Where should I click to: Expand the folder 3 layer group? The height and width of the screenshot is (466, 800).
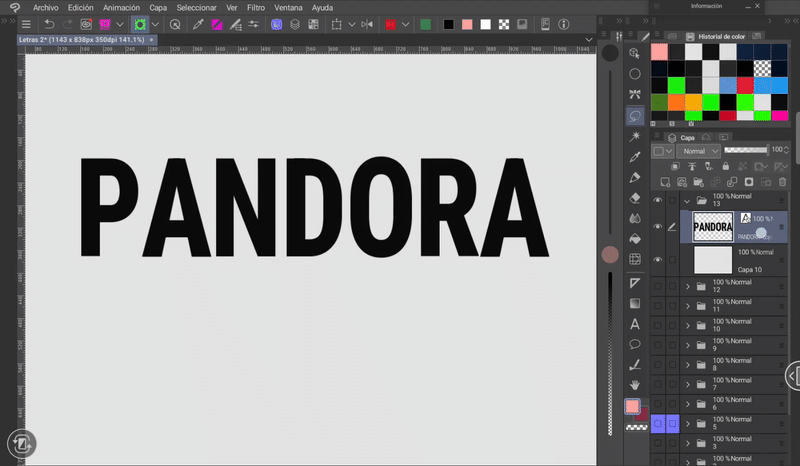(687, 444)
